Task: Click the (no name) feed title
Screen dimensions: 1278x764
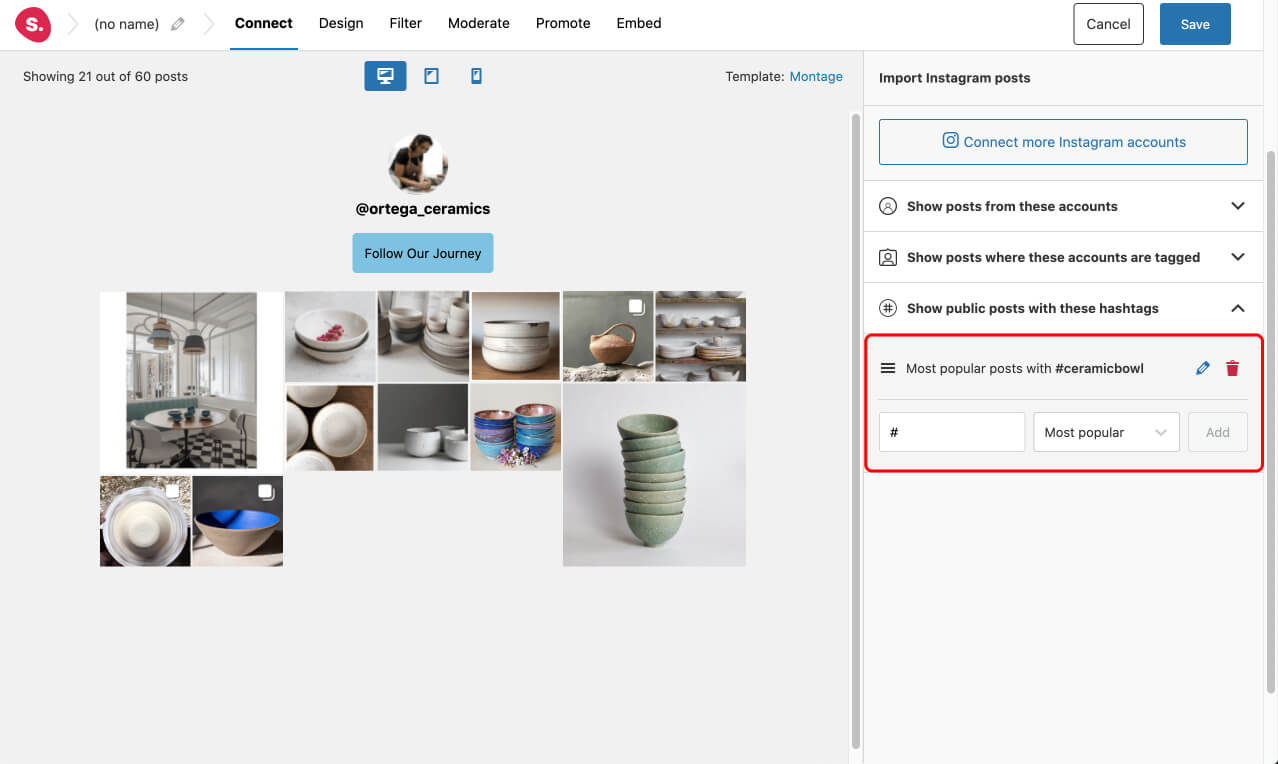Action: (x=126, y=24)
